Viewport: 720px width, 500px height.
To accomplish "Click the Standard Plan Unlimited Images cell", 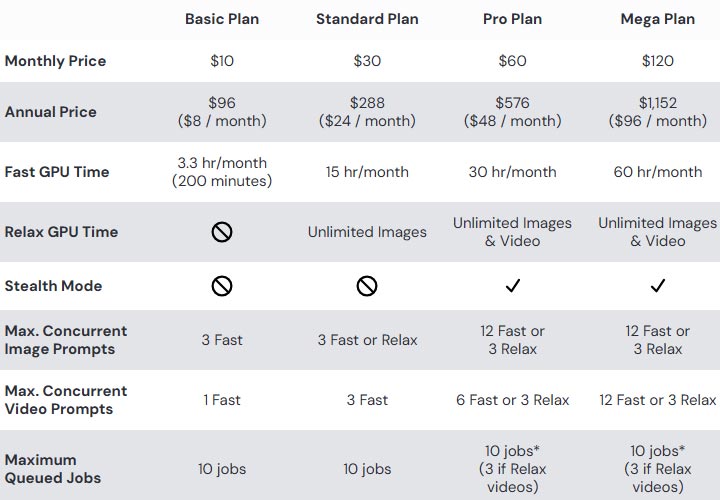I will click(x=367, y=232).
